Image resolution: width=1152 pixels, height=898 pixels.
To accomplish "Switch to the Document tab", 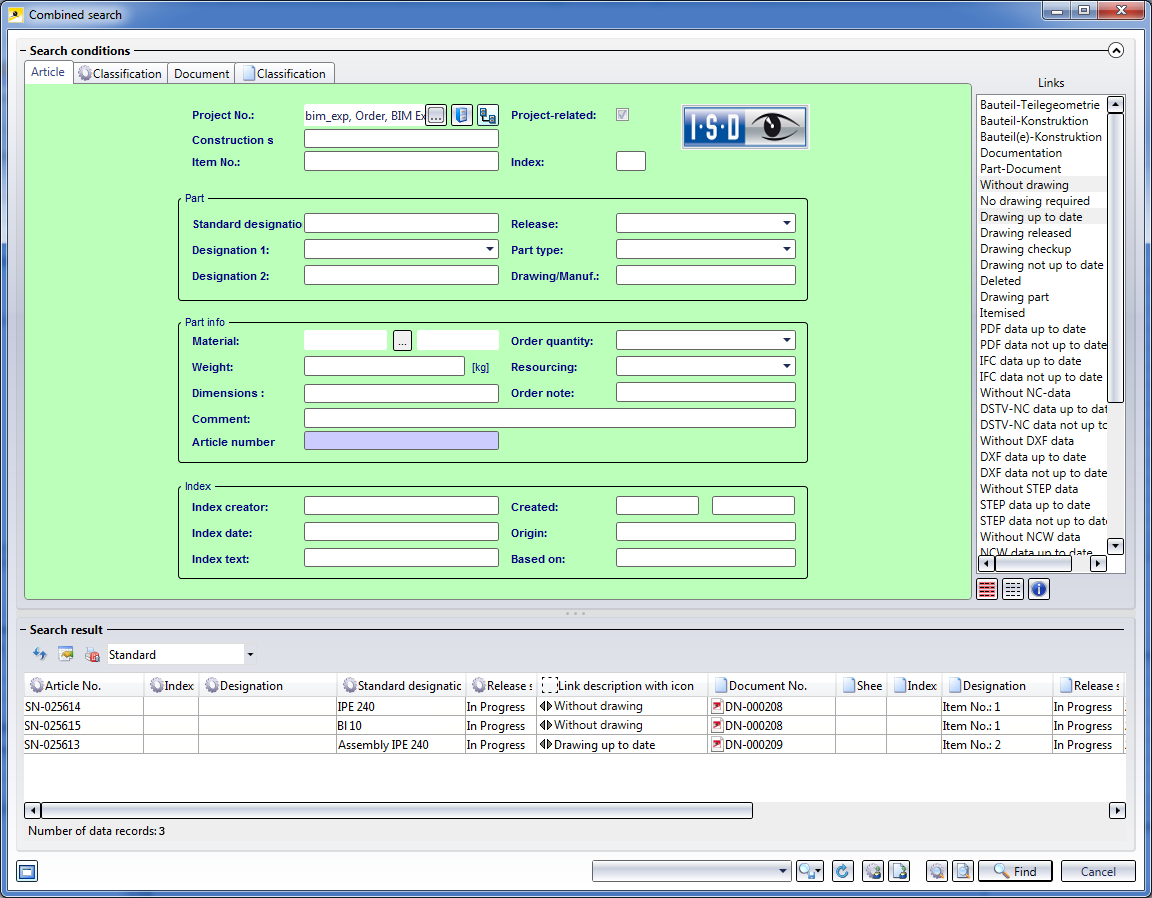I will pos(201,74).
